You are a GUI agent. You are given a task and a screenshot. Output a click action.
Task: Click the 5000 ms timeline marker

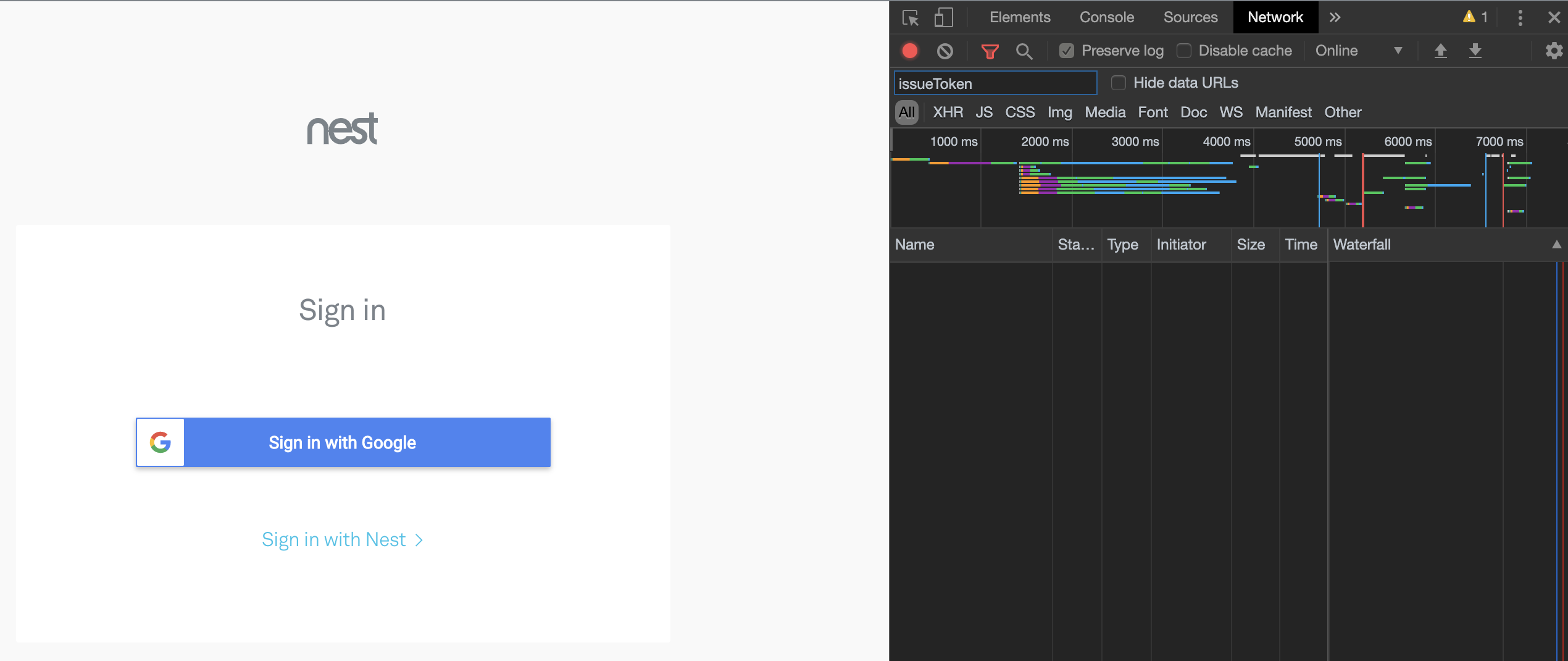pos(1317,141)
